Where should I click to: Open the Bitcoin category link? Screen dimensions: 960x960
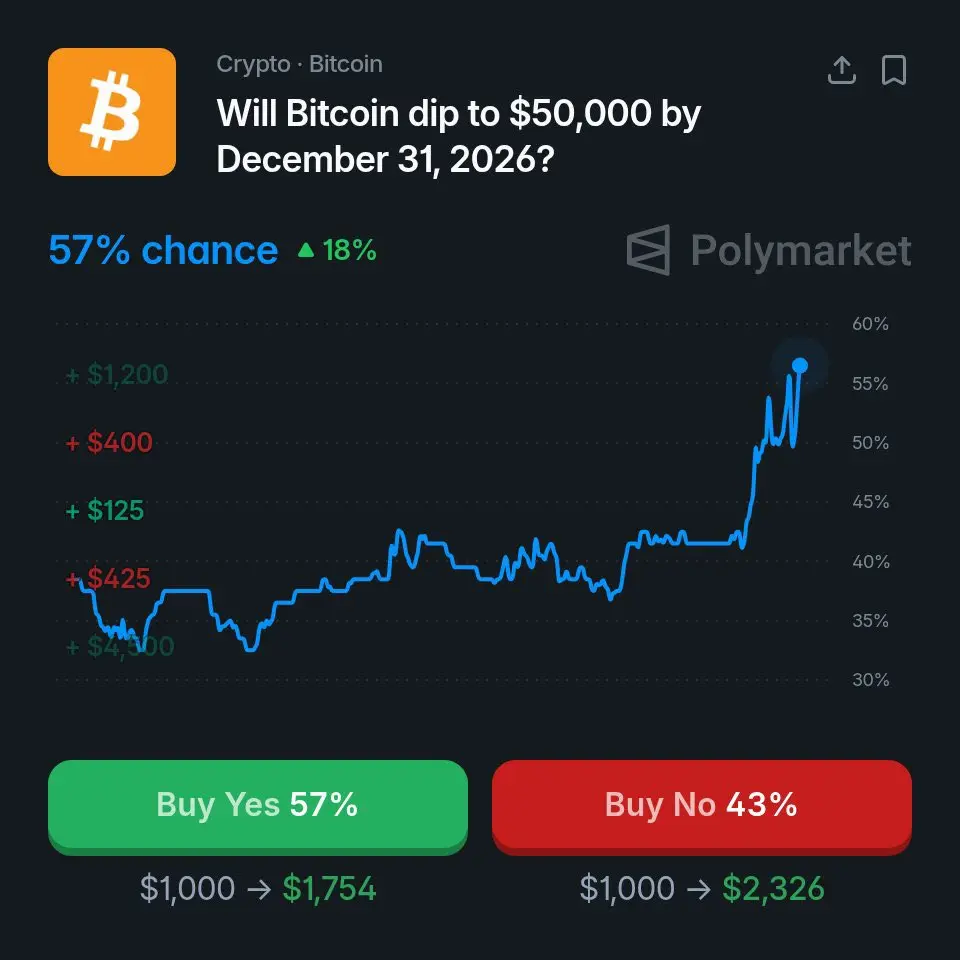(x=346, y=64)
